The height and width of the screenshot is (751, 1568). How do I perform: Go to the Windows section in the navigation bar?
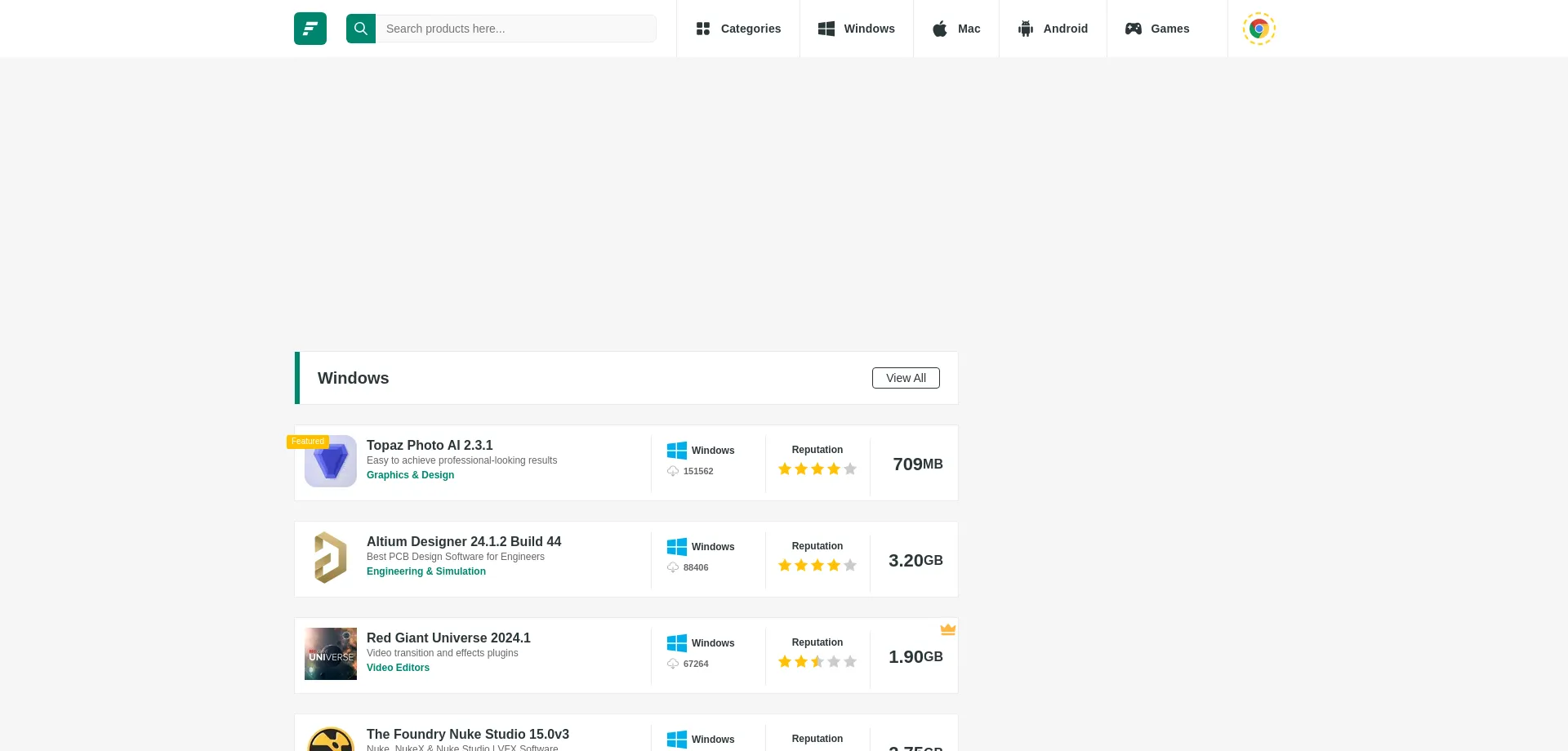point(857,29)
